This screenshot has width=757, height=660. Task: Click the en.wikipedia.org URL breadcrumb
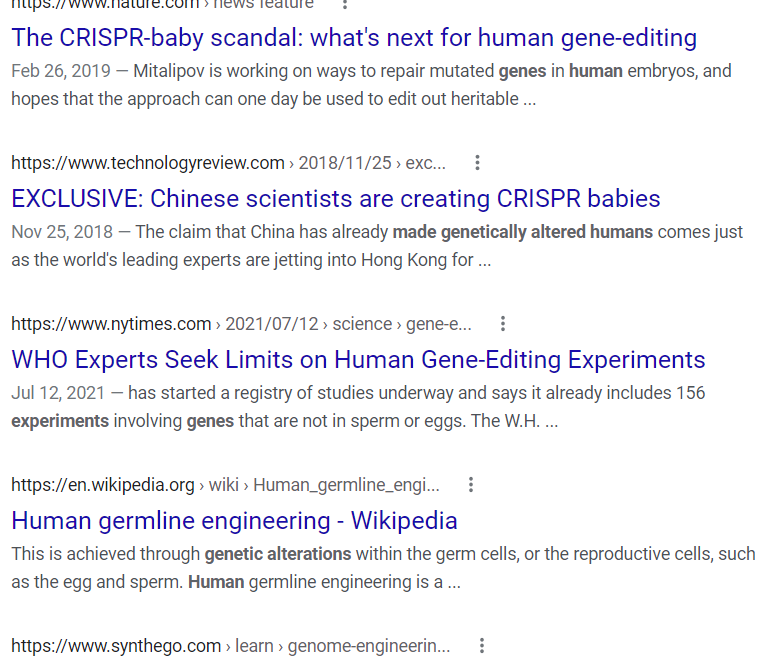[225, 485]
